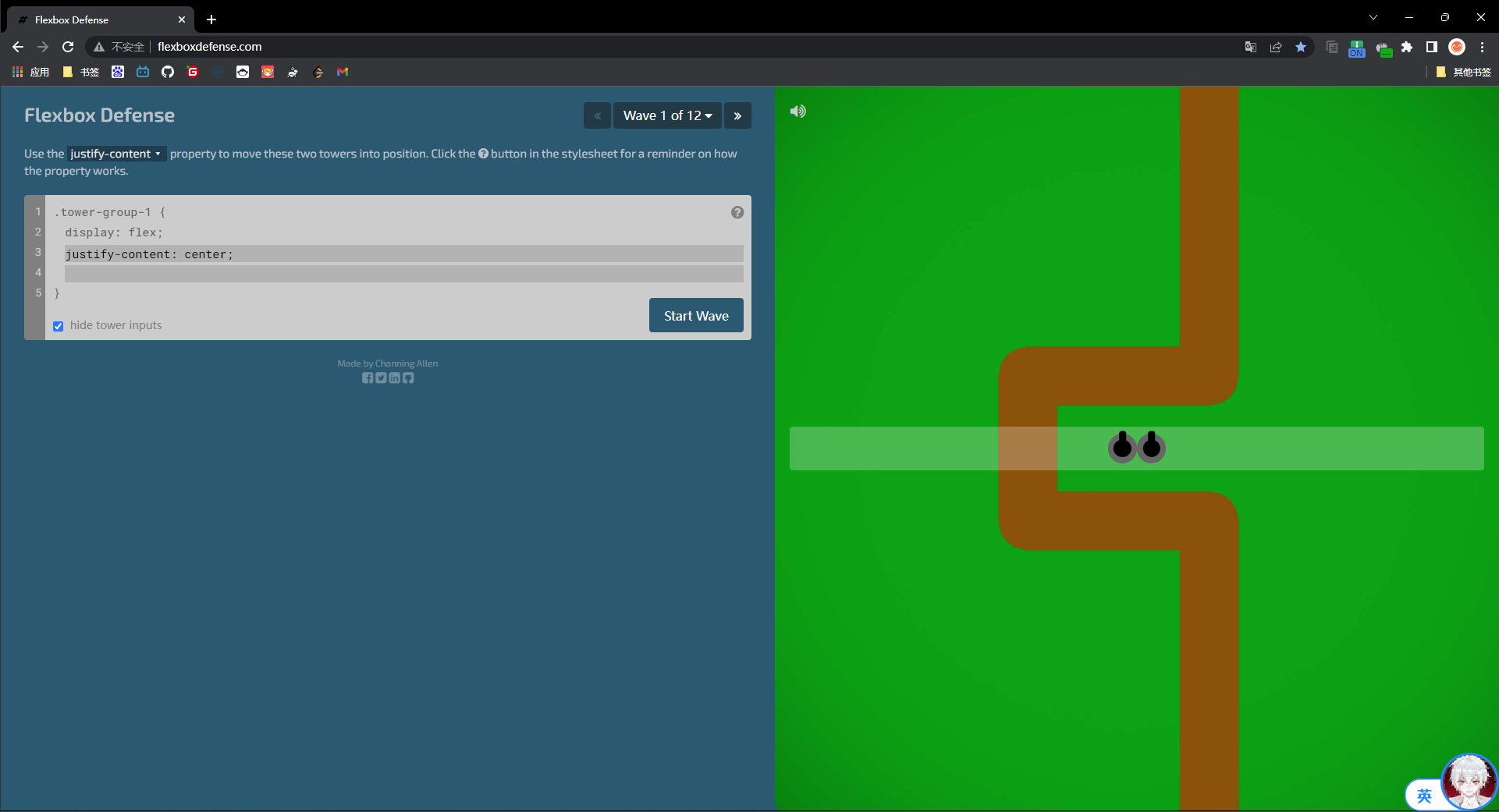Open the GitHub link in footer

pos(408,378)
